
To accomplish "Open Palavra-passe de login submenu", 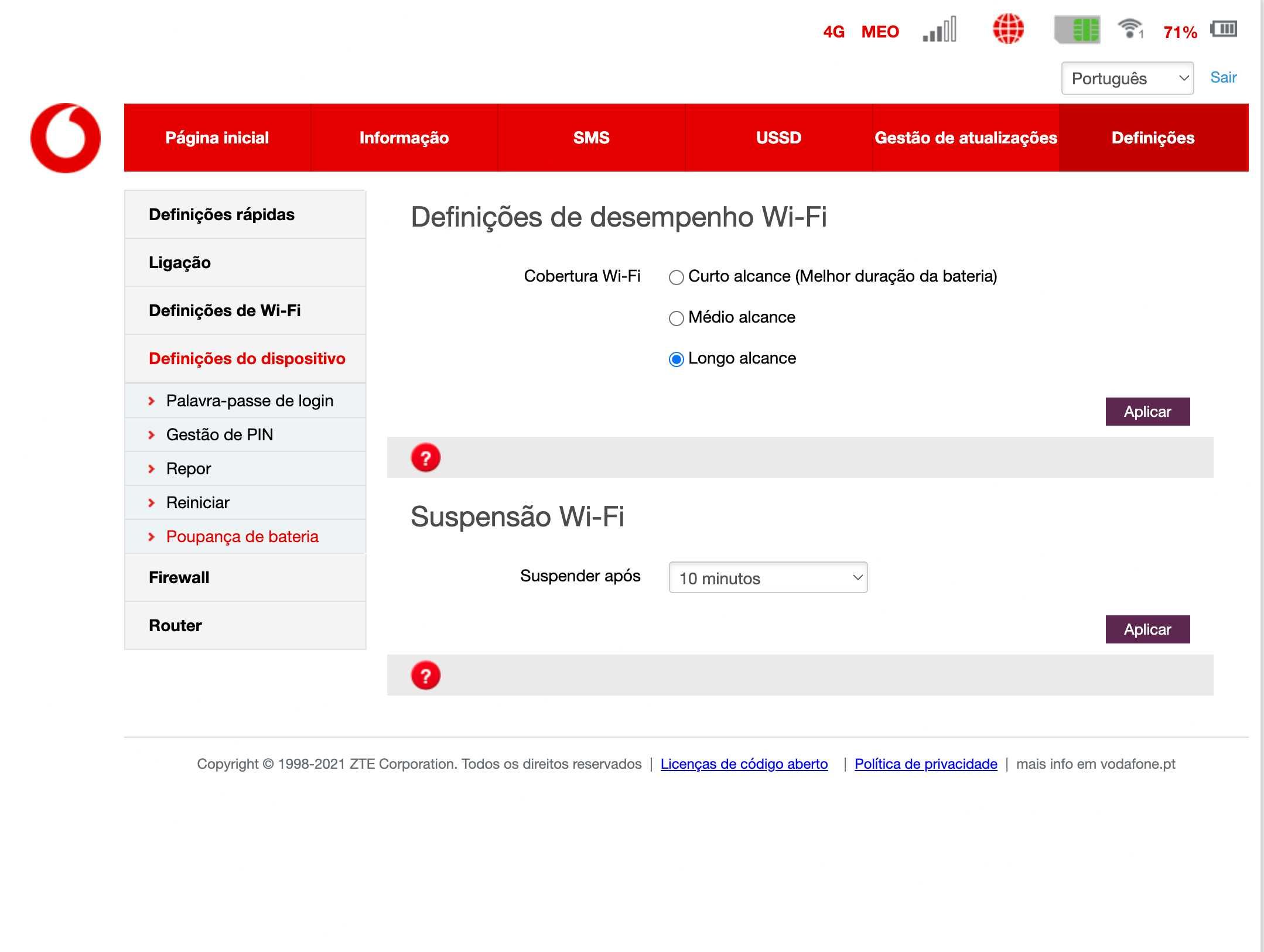I will 245,401.
